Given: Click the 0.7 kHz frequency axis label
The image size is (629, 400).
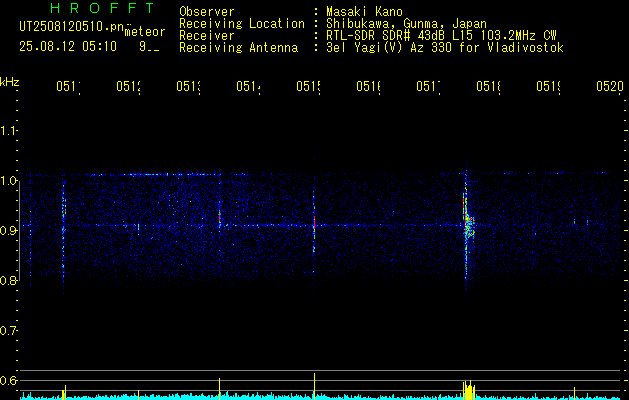Looking at the screenshot, I should point(9,331).
